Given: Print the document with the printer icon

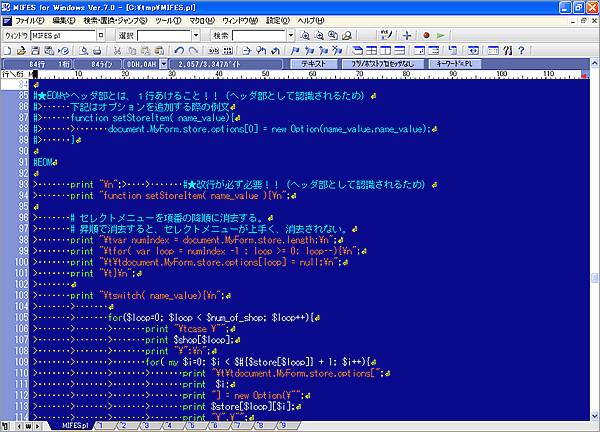Looking at the screenshot, I should pyautogui.click(x=97, y=51).
